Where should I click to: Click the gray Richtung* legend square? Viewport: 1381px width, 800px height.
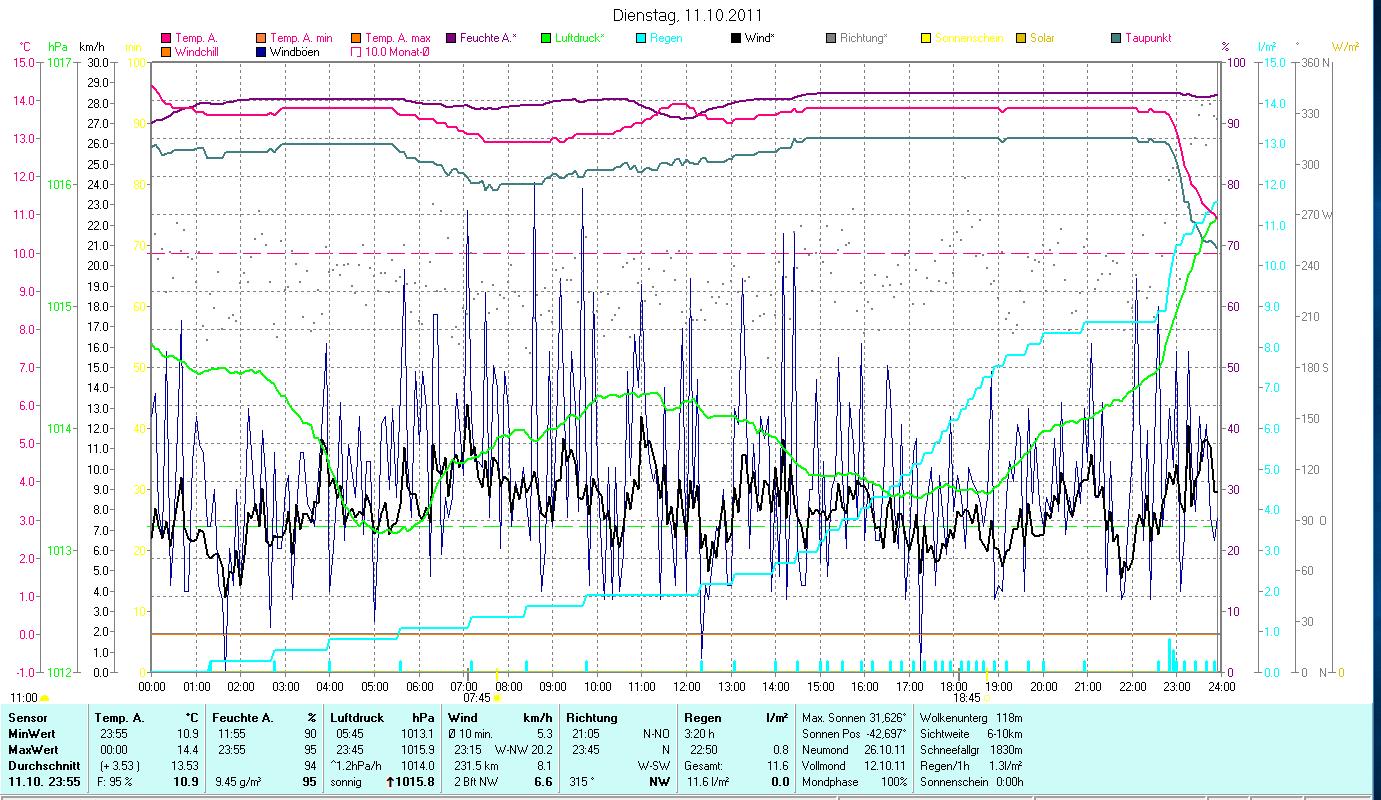tap(831, 39)
